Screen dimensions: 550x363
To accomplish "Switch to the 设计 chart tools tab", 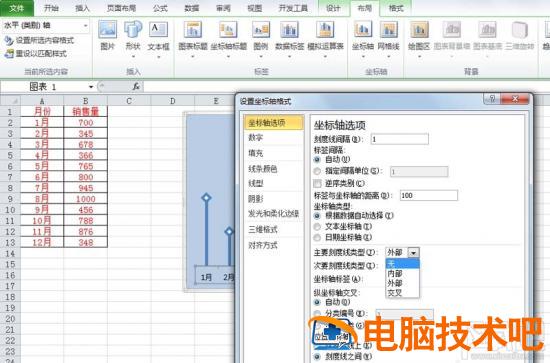I will [333, 8].
